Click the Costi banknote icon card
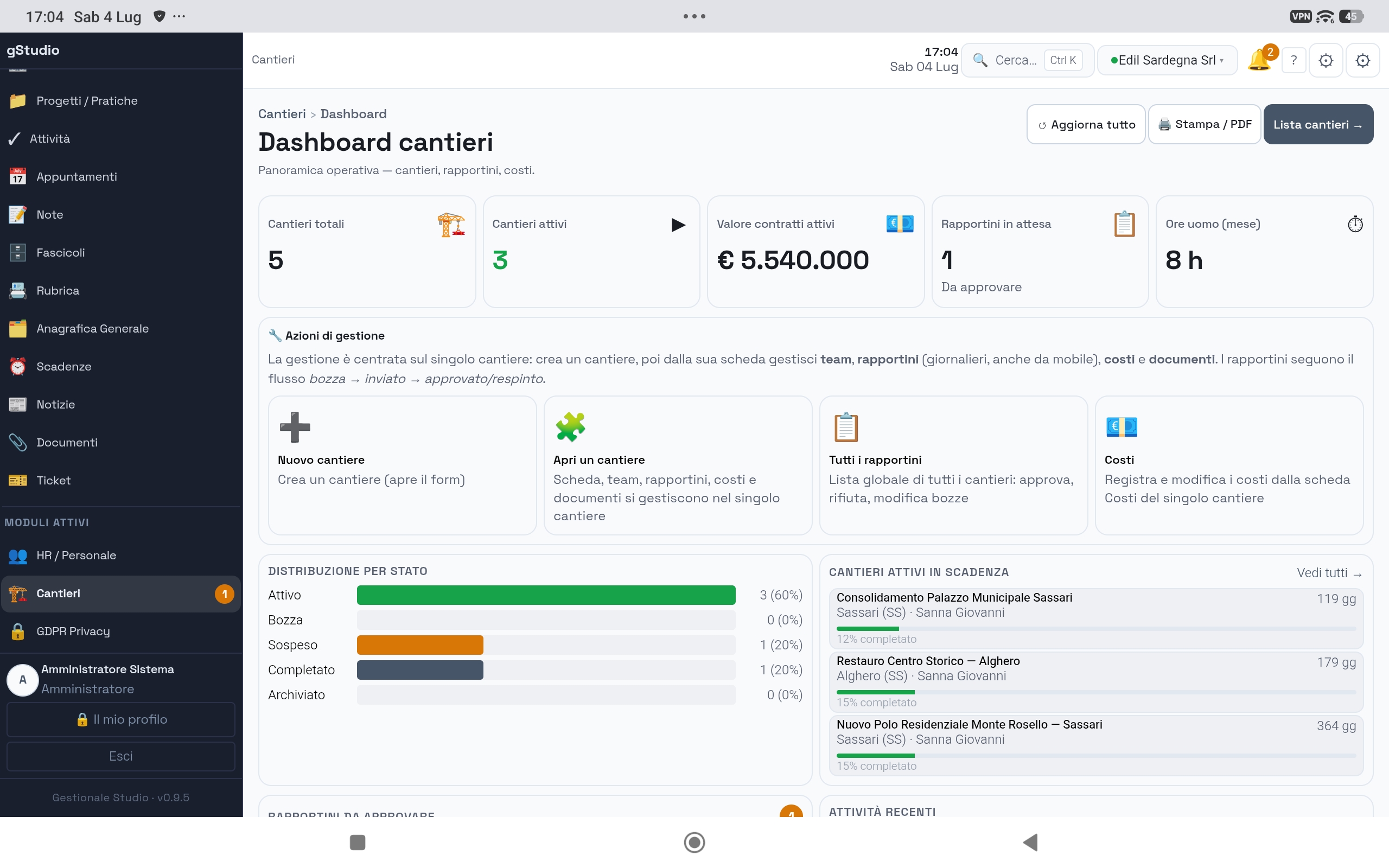The image size is (1389, 868). [1229, 465]
